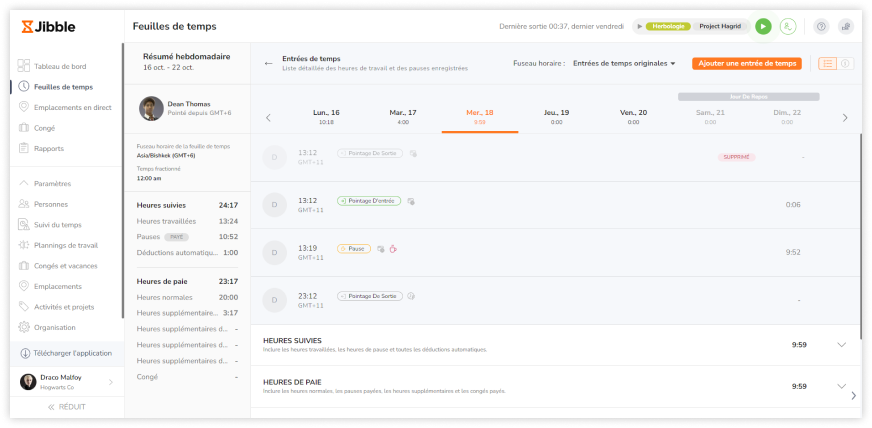This screenshot has width=872, height=428.
Task: Open the help question mark icon
Action: tap(821, 26)
